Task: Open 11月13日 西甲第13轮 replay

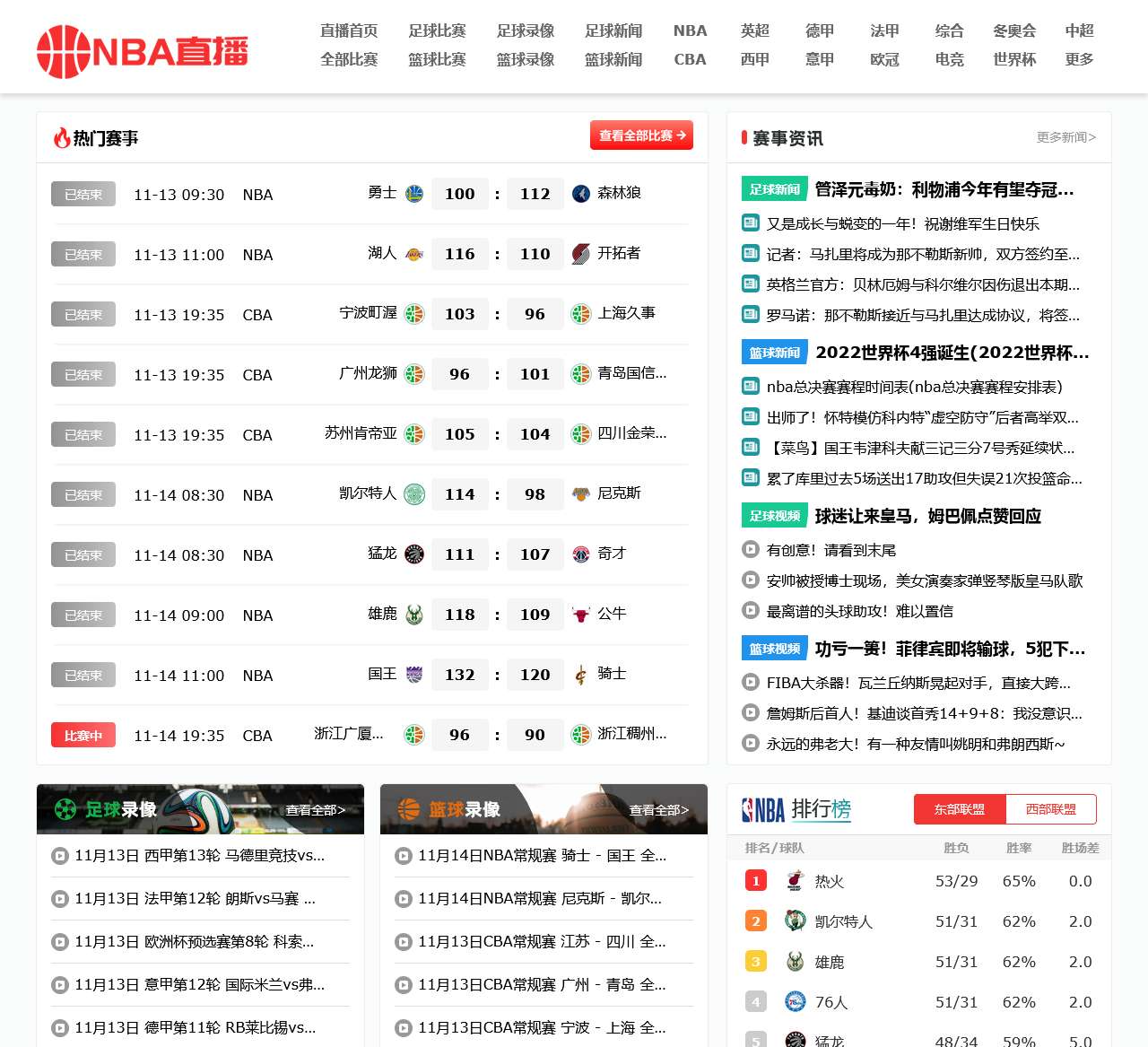Action: [x=200, y=856]
